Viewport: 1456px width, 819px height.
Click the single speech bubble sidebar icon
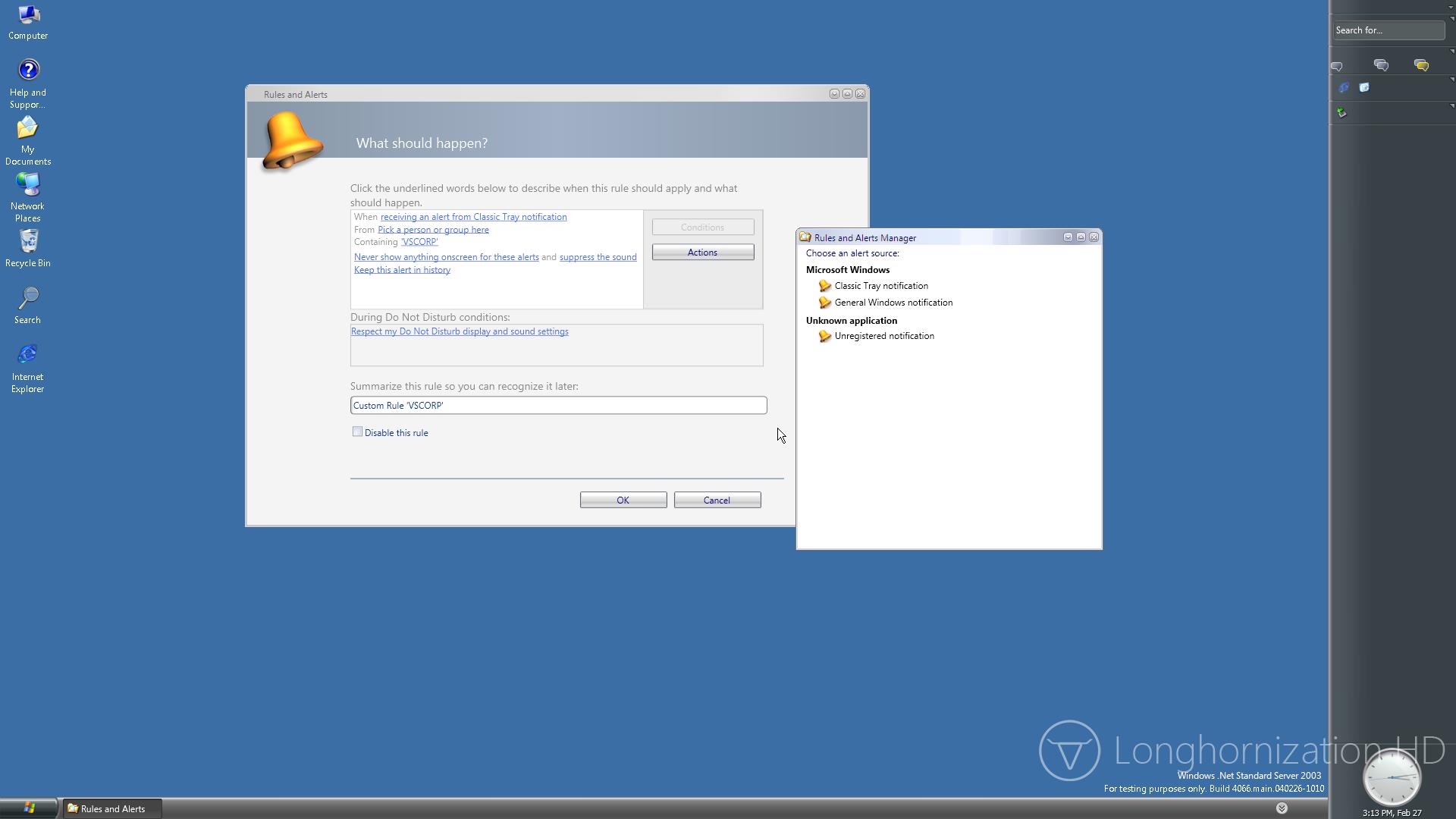point(1337,67)
